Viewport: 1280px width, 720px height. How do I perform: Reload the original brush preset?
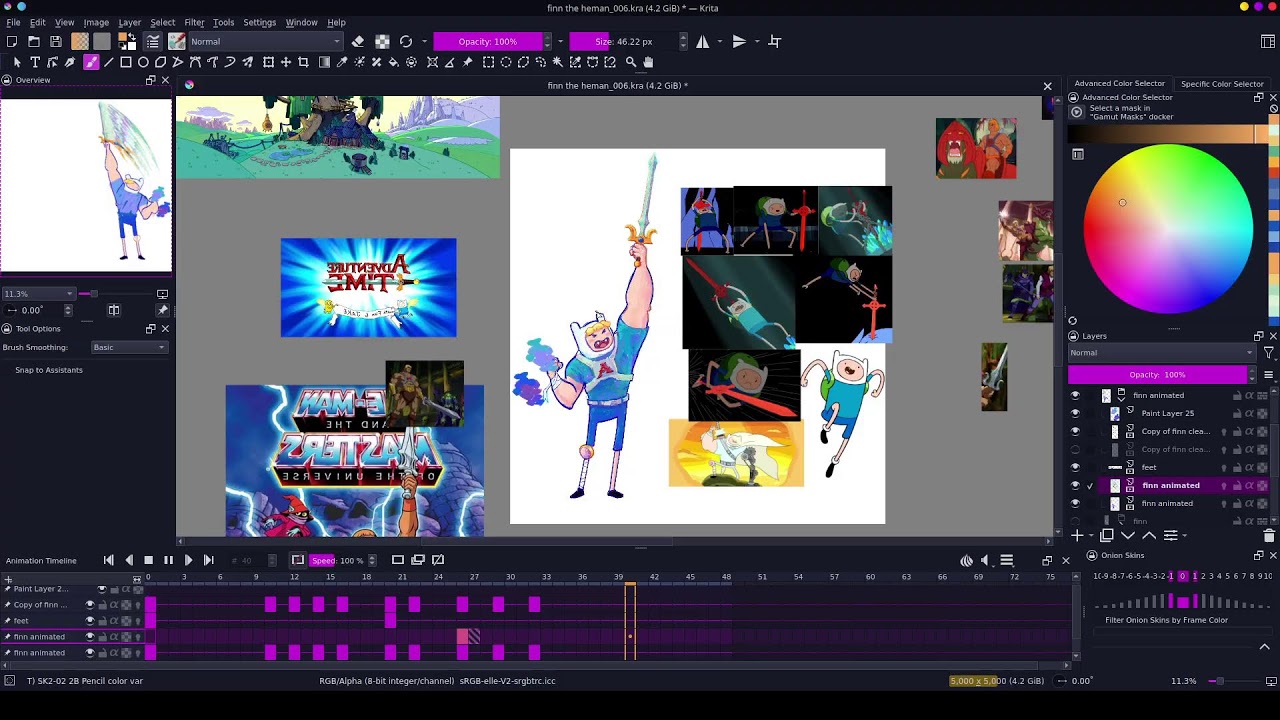point(406,41)
